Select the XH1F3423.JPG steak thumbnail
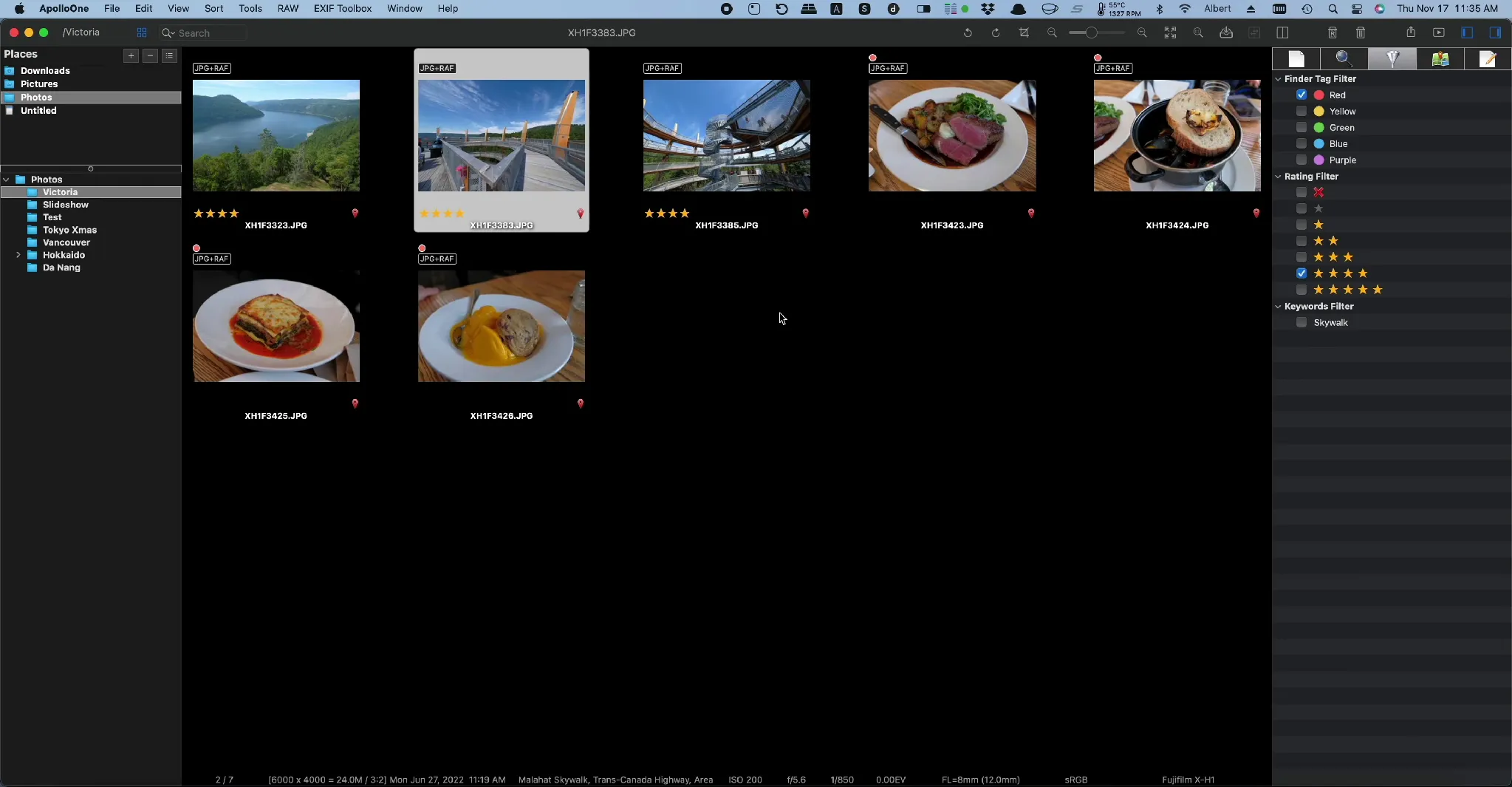Image resolution: width=1512 pixels, height=787 pixels. (x=952, y=136)
